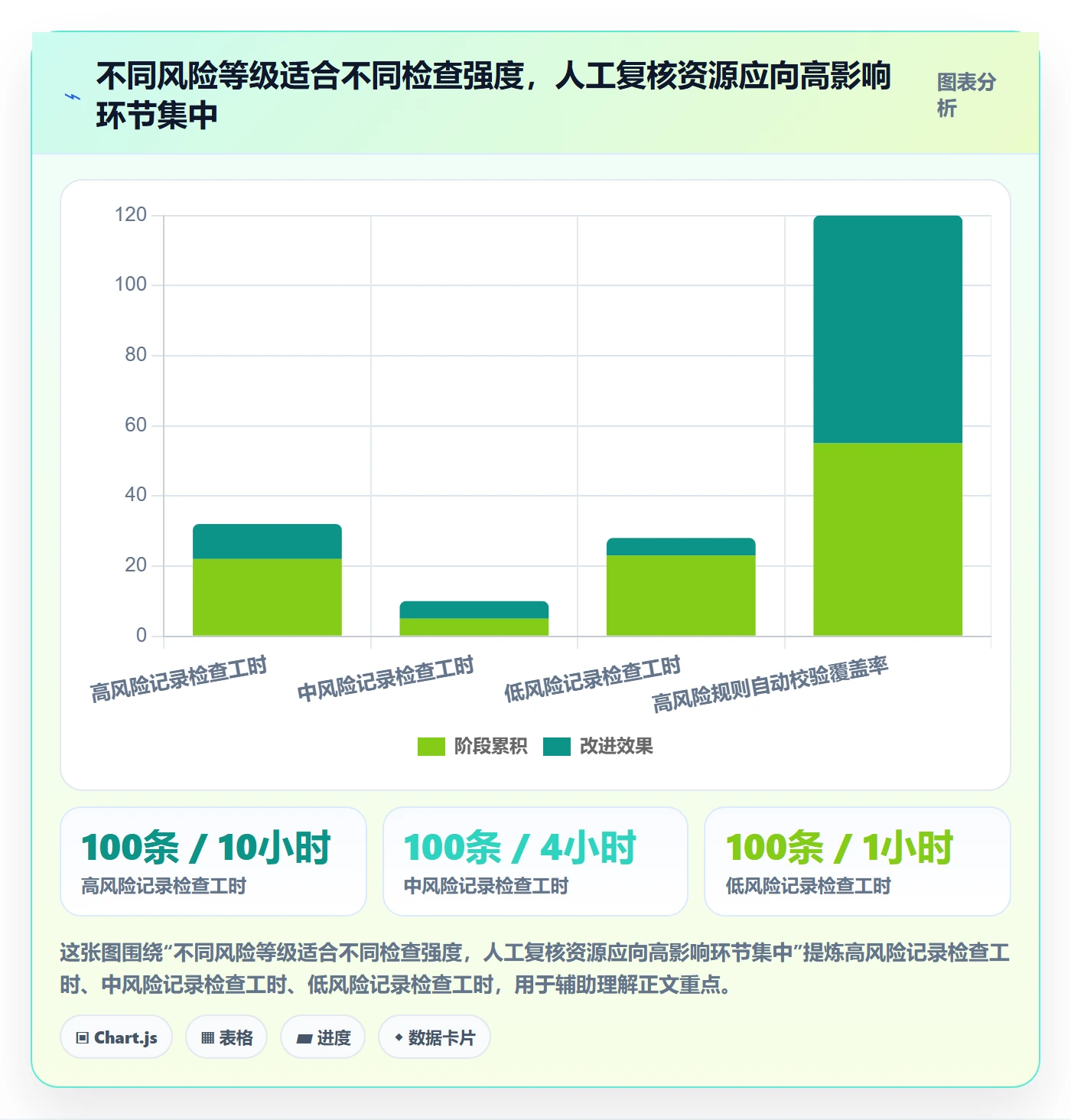Click the 进度 chip bar icon
The width and height of the screenshot is (1071, 1120).
point(304,1039)
